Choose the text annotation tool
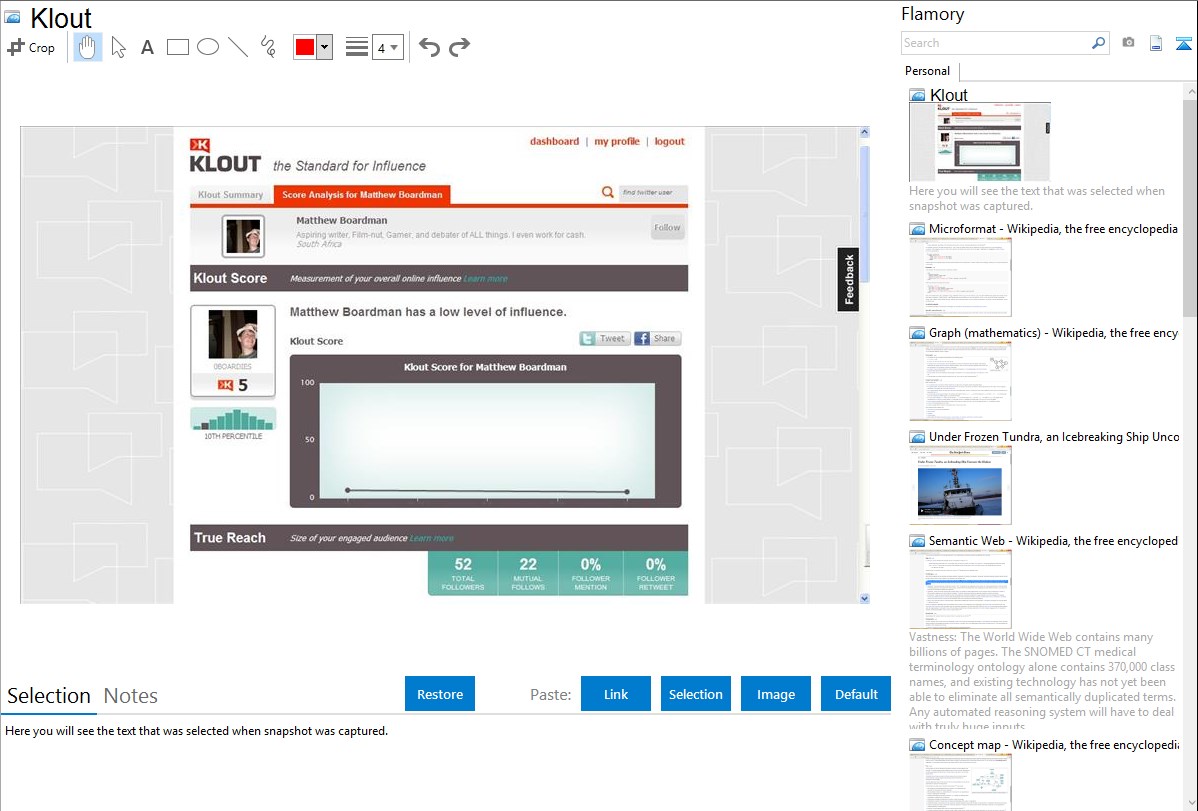The image size is (1198, 811). [x=147, y=47]
